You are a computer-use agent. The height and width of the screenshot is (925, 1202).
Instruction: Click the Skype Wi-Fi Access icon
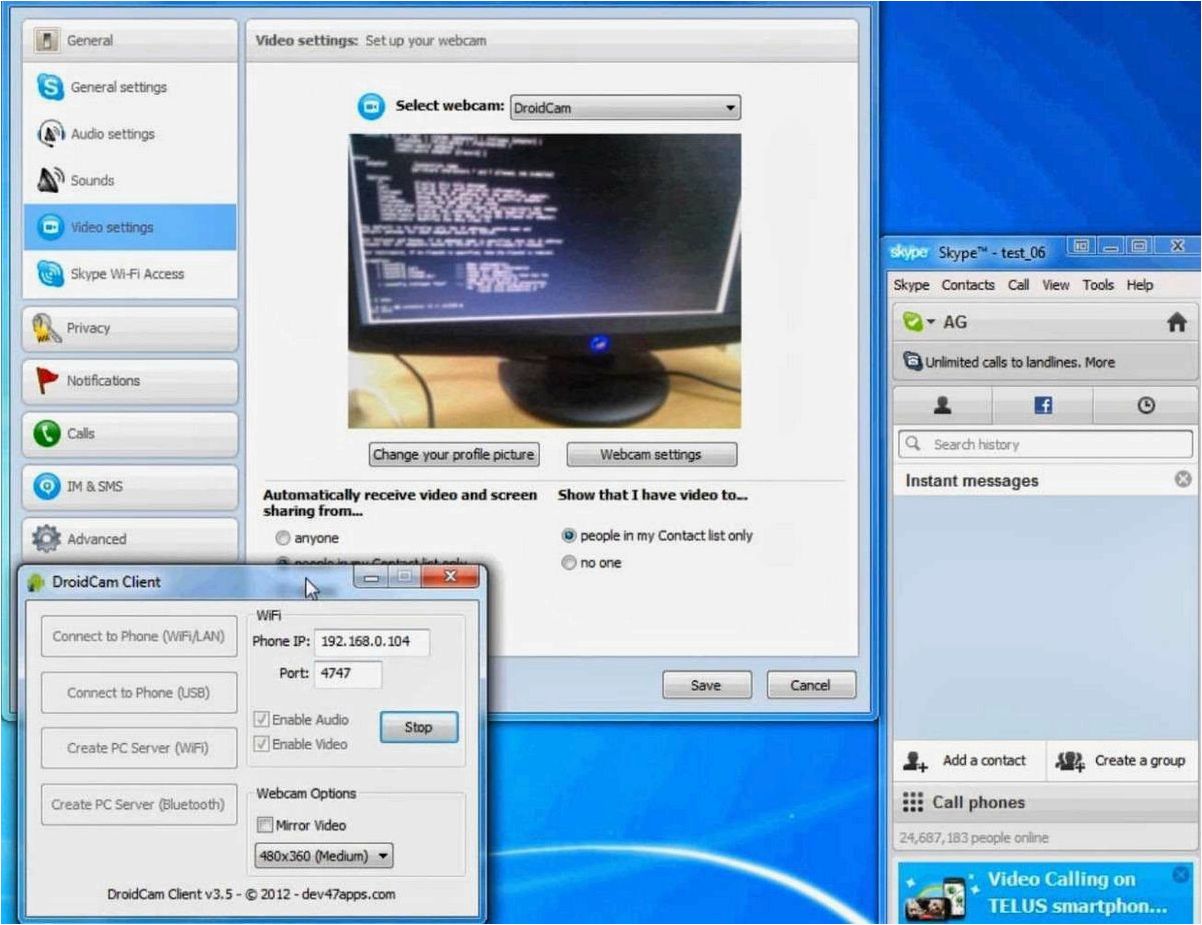point(50,273)
